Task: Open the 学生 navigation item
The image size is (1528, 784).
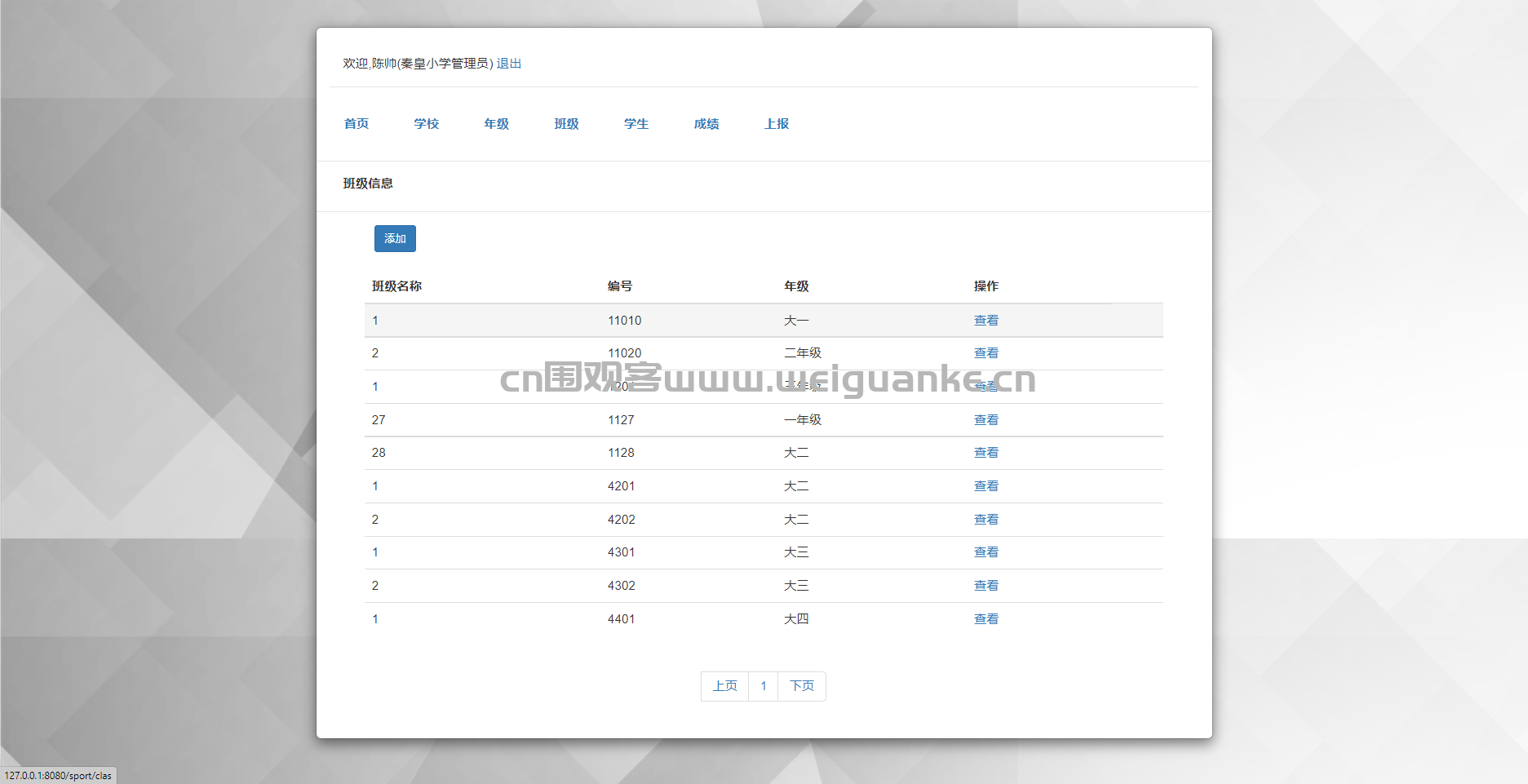Action: pyautogui.click(x=636, y=124)
